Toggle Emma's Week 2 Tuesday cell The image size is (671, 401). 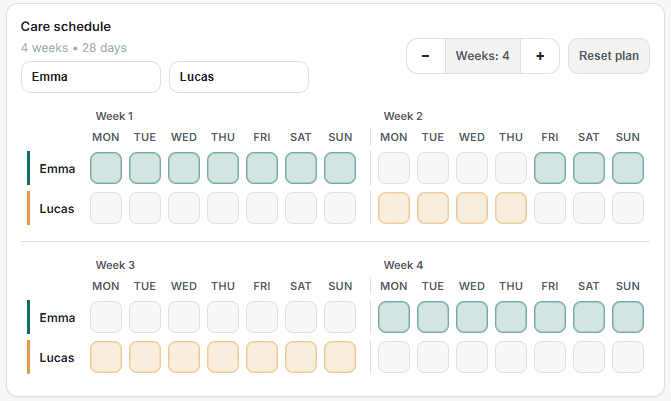click(x=433, y=168)
